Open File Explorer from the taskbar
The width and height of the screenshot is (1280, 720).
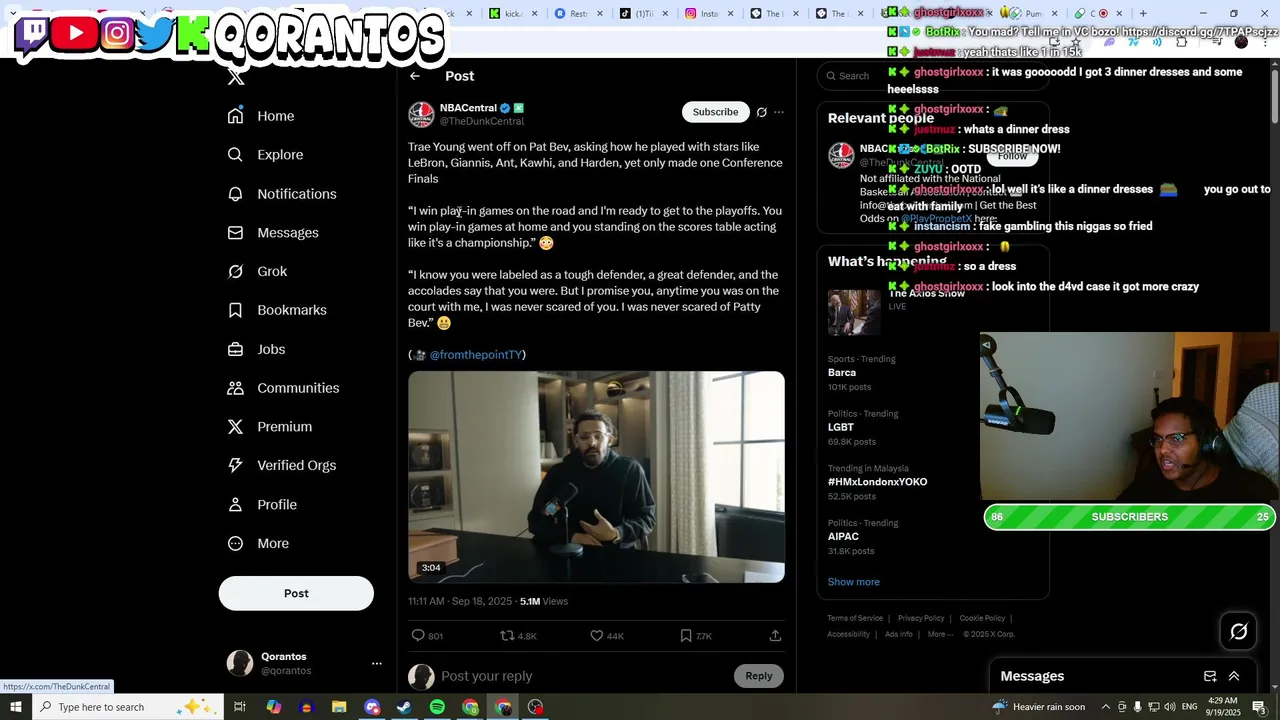tap(339, 707)
